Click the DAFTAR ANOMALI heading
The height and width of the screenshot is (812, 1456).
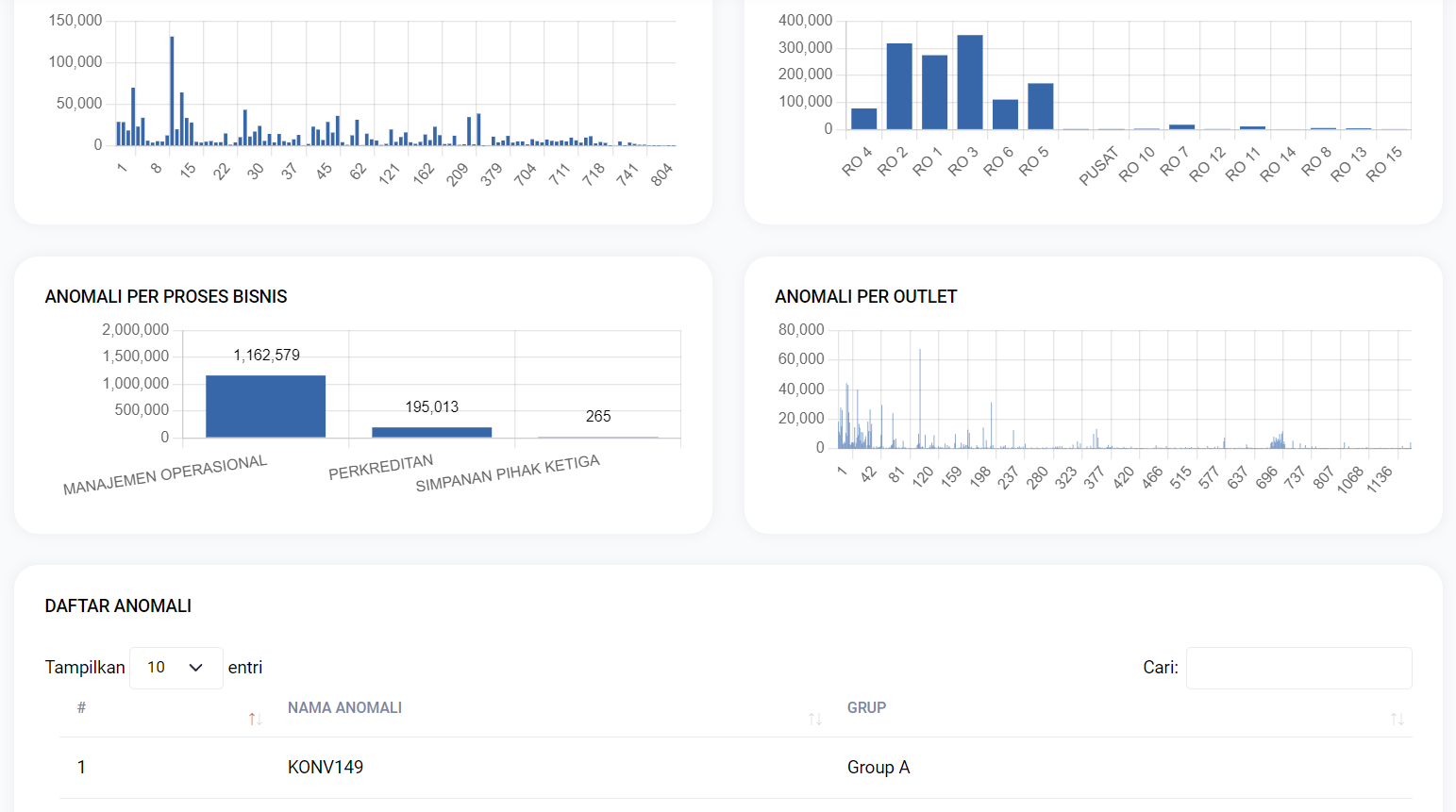point(118,605)
